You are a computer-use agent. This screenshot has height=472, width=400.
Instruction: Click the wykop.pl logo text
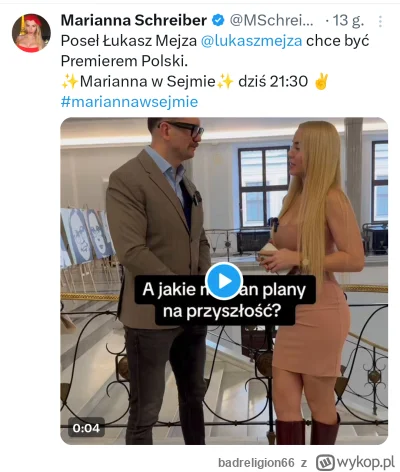coord(366,462)
